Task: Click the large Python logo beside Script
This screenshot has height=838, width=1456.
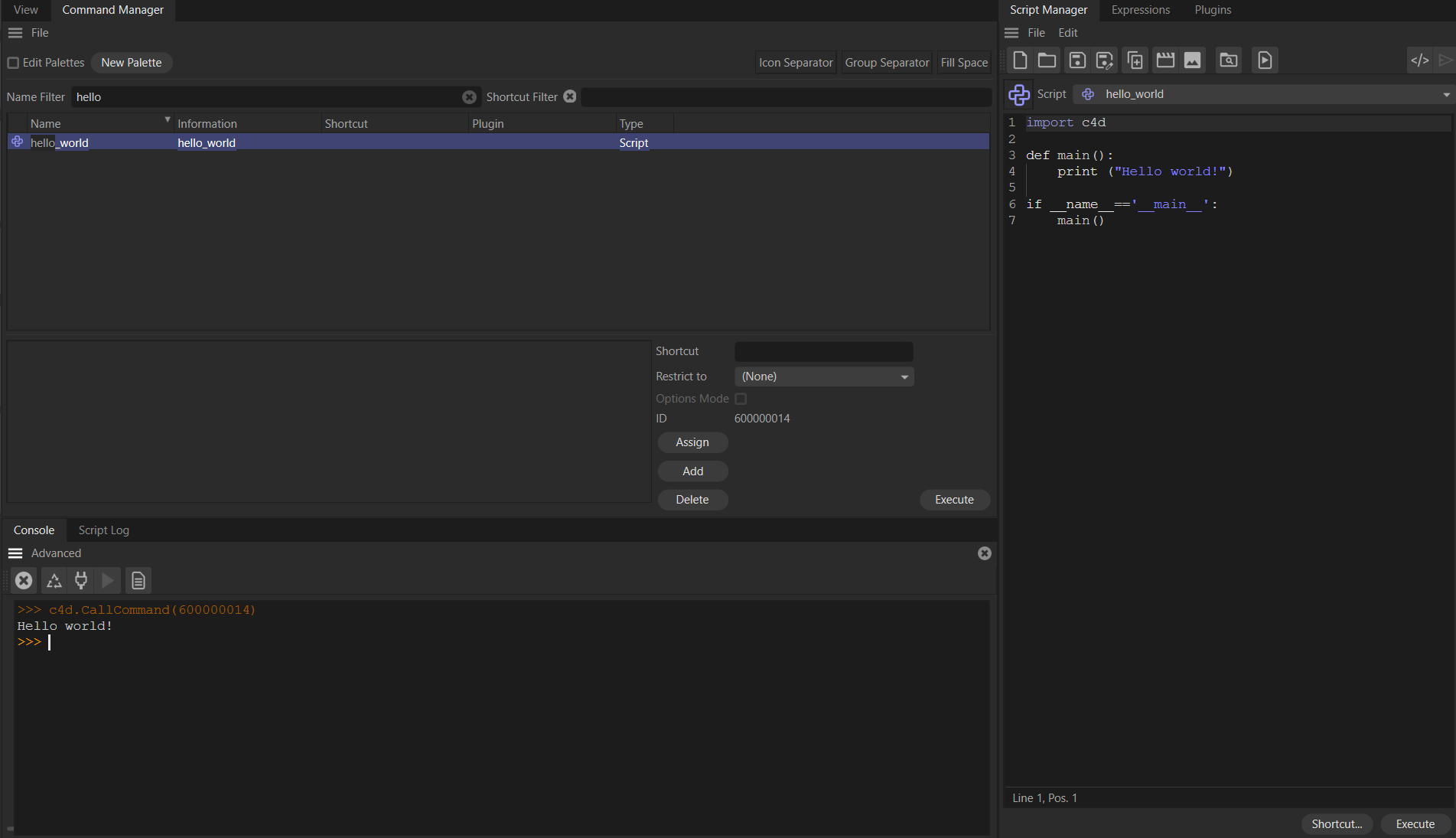Action: (x=1019, y=94)
